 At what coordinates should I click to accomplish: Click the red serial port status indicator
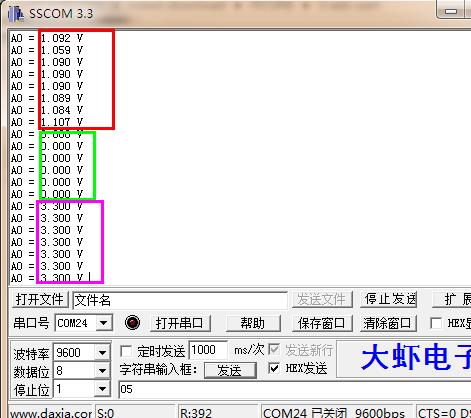132,322
